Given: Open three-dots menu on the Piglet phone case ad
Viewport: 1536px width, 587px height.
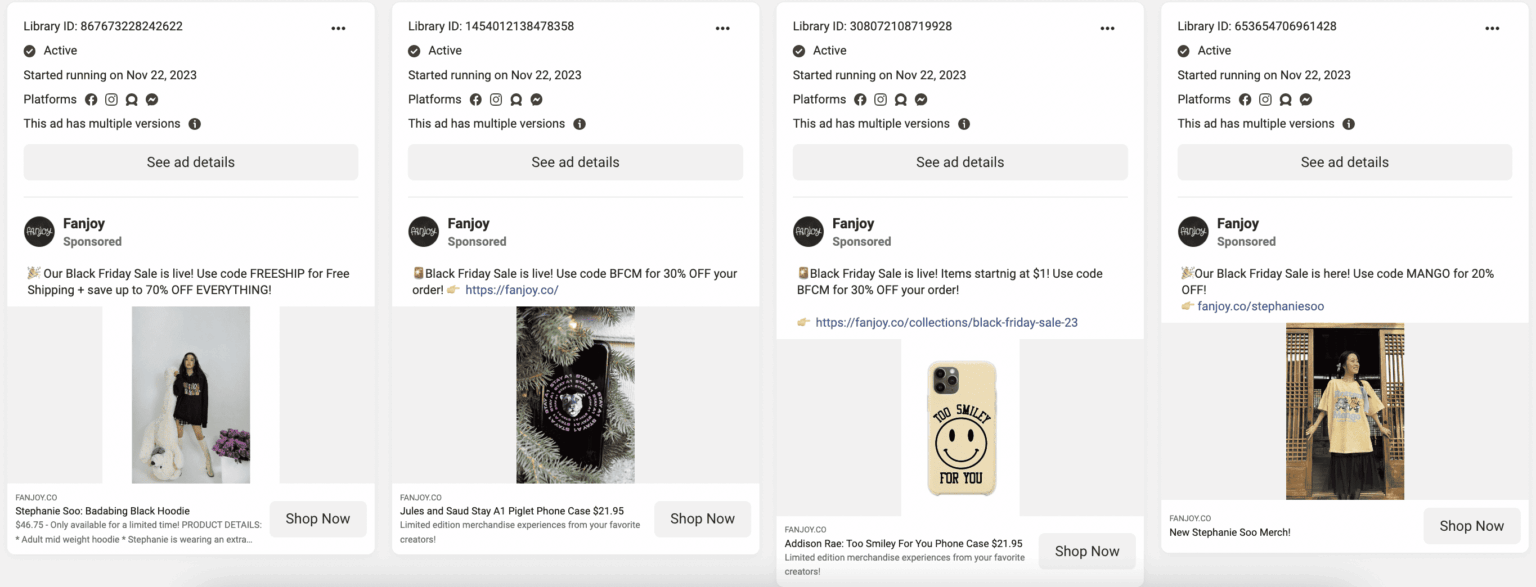Looking at the screenshot, I should (723, 28).
